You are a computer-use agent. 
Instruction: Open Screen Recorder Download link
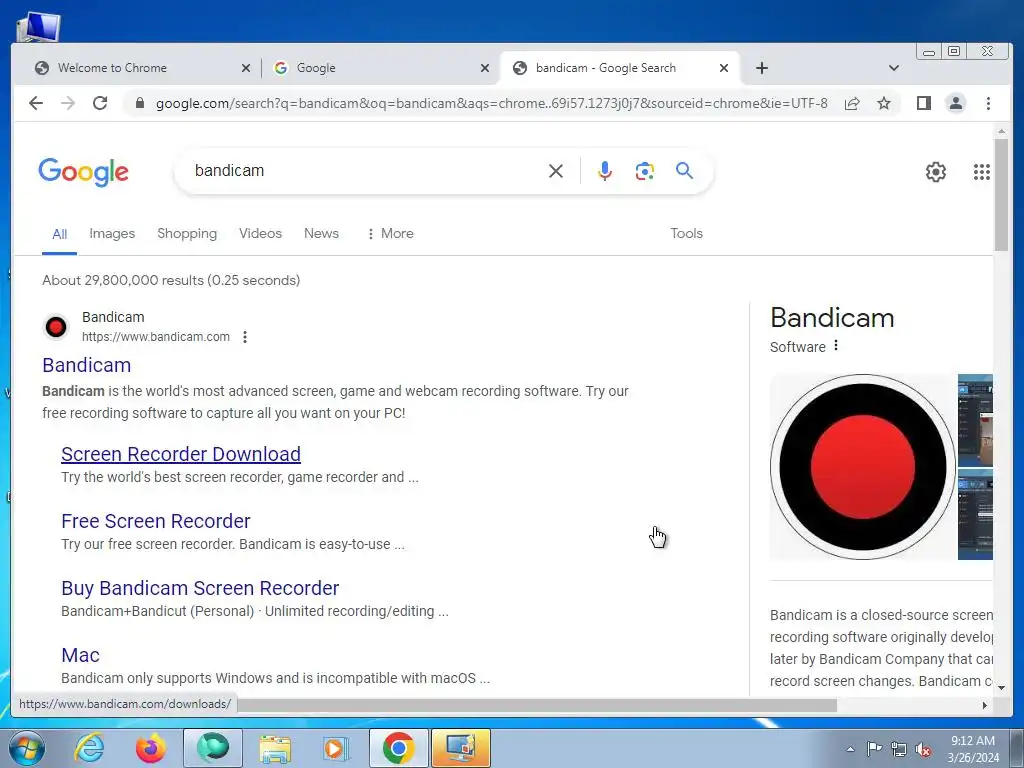181,454
